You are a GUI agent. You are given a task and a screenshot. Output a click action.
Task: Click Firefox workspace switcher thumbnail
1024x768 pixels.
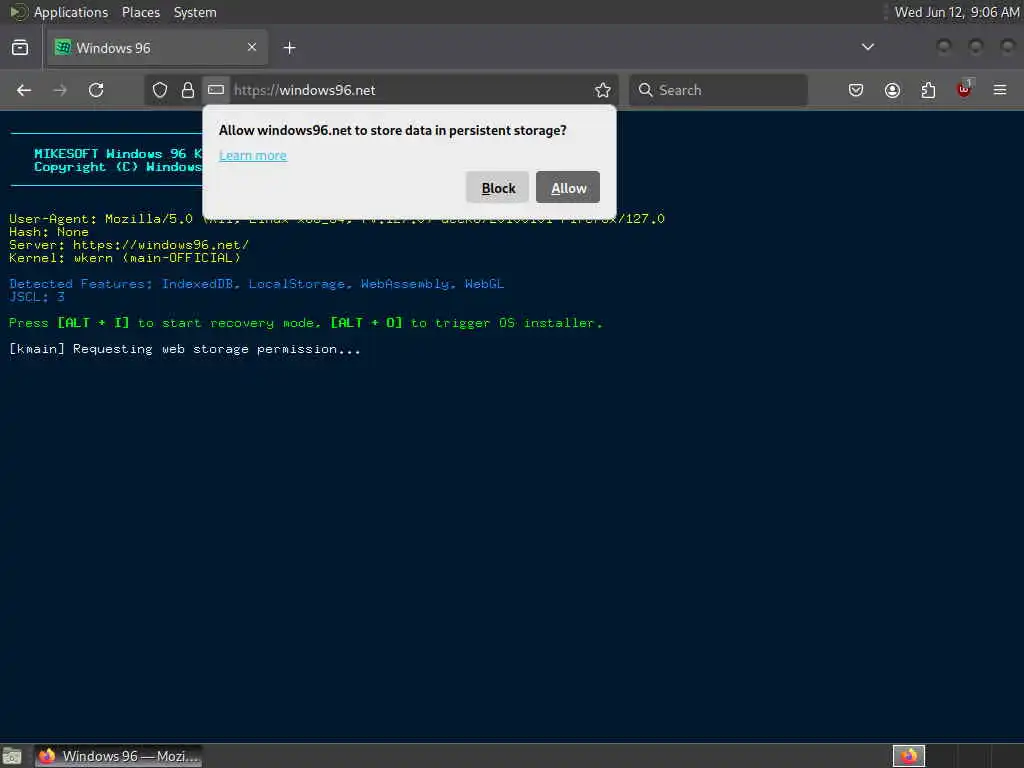(908, 756)
